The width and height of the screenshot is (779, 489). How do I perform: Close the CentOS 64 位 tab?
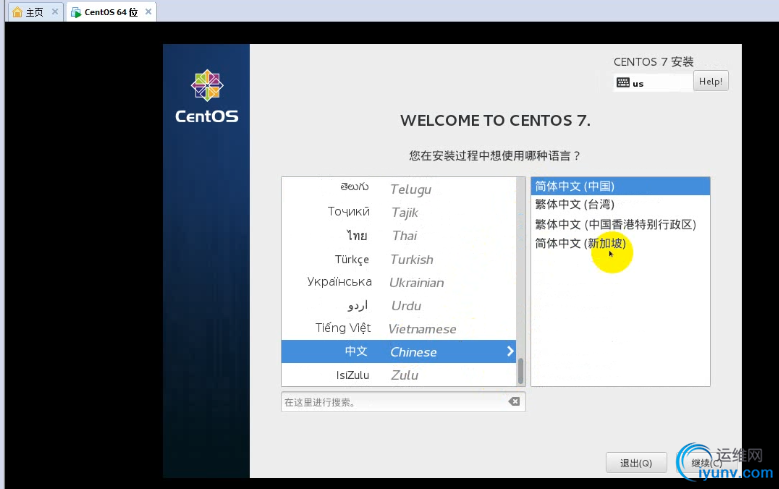click(148, 11)
